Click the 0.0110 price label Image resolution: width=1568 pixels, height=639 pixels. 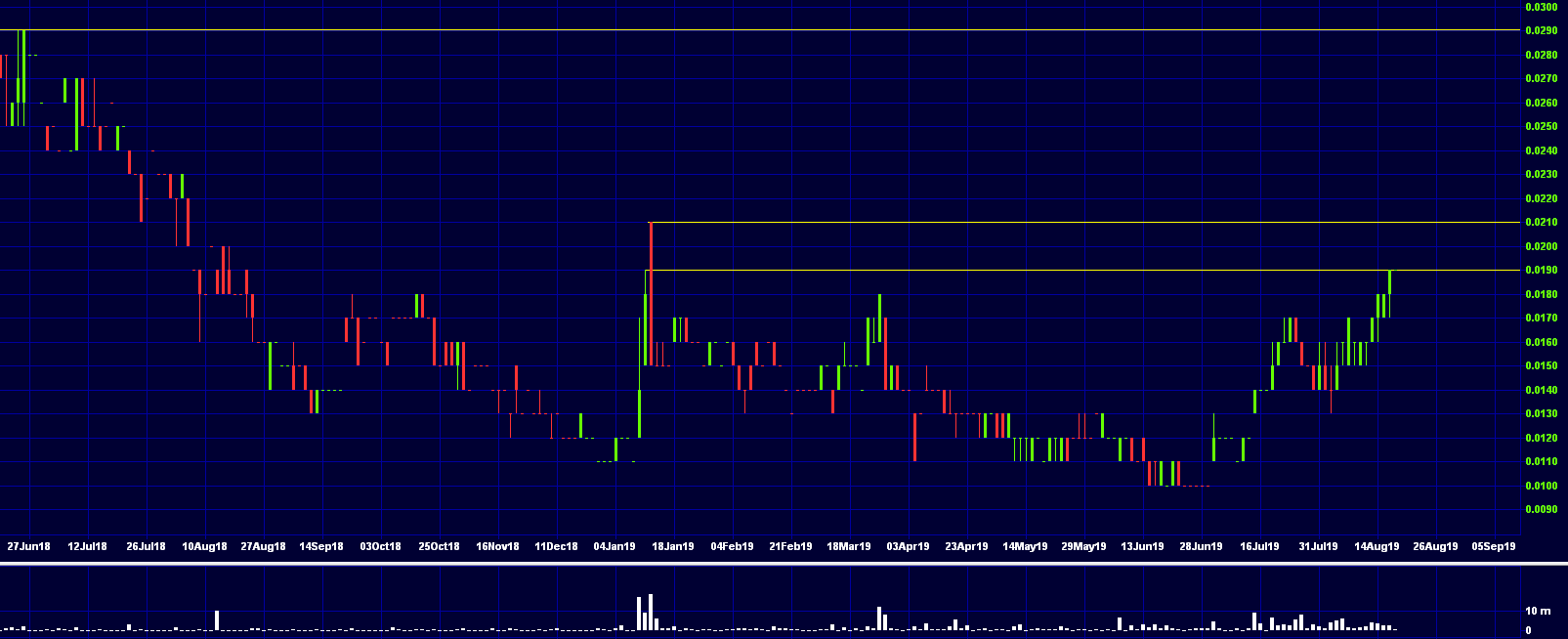pos(1541,461)
